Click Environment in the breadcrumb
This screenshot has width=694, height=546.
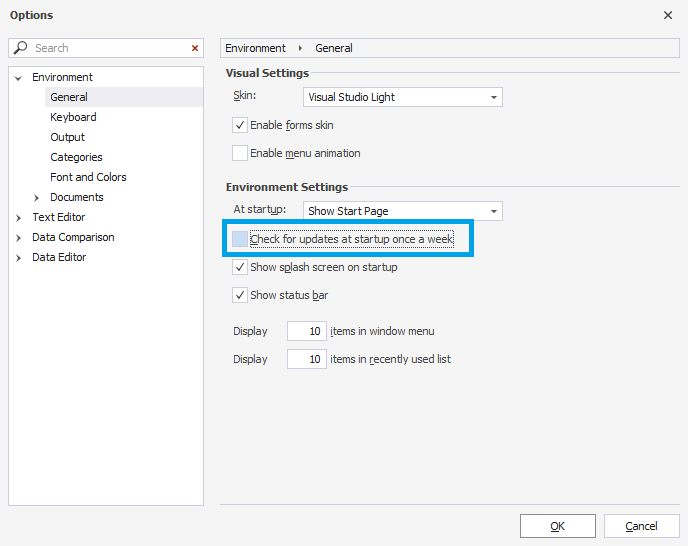255,48
